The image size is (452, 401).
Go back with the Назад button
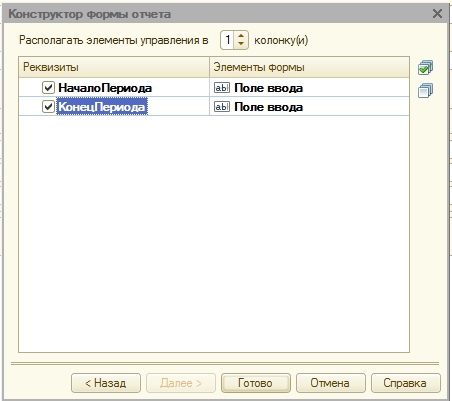tap(106, 383)
